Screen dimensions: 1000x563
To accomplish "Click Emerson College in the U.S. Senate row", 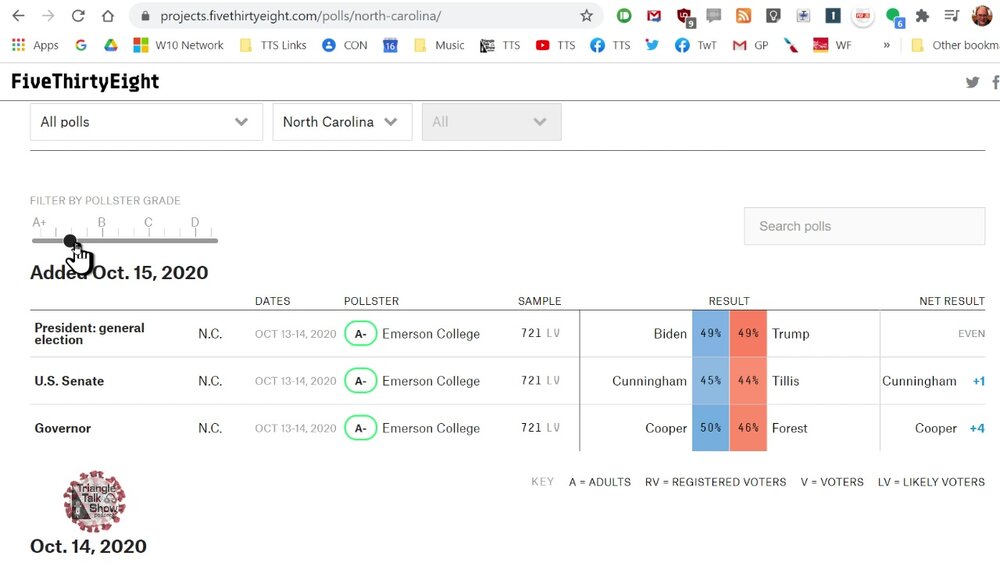I will click(430, 381).
